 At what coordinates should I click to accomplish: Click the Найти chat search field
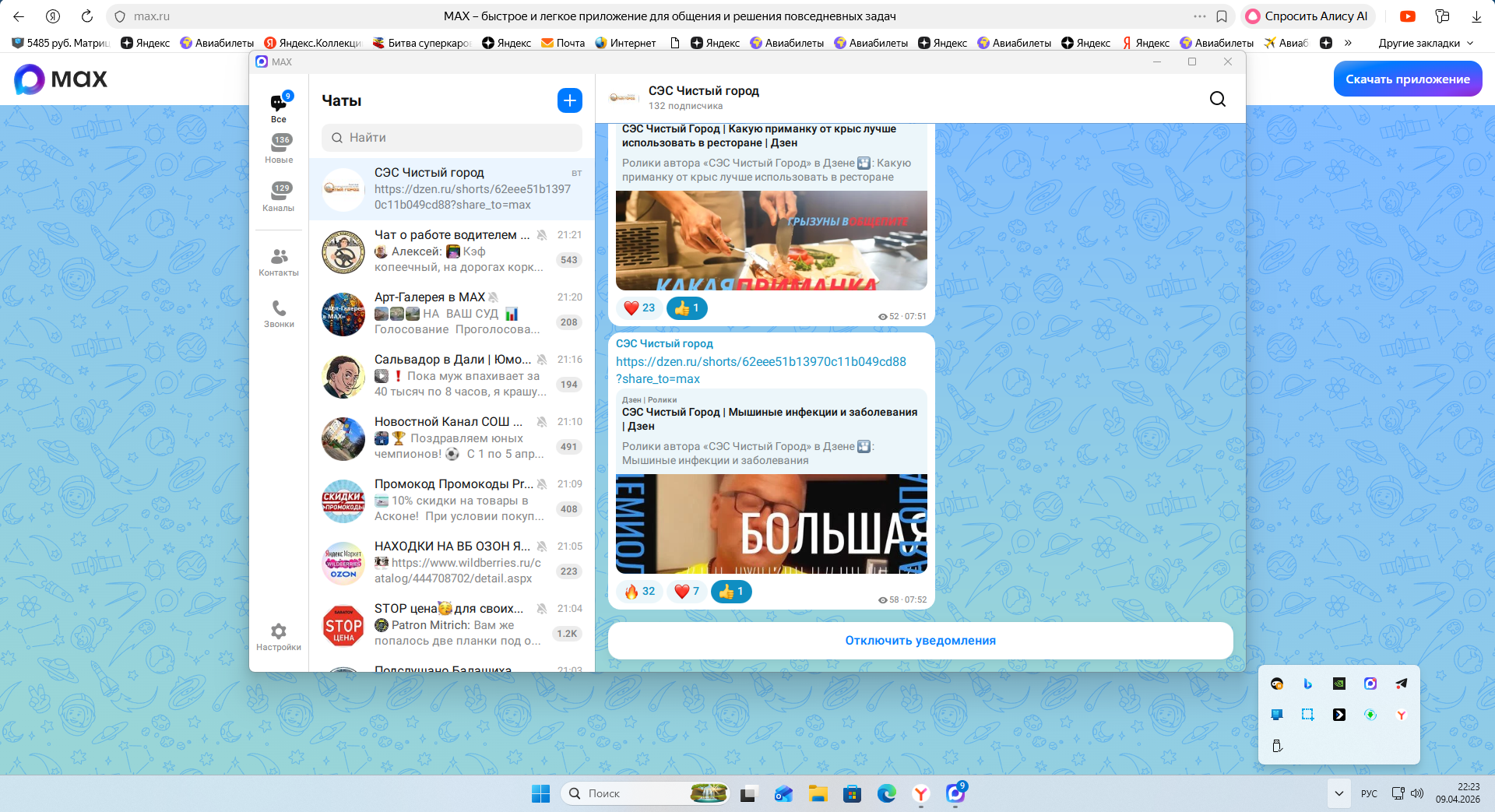(452, 138)
